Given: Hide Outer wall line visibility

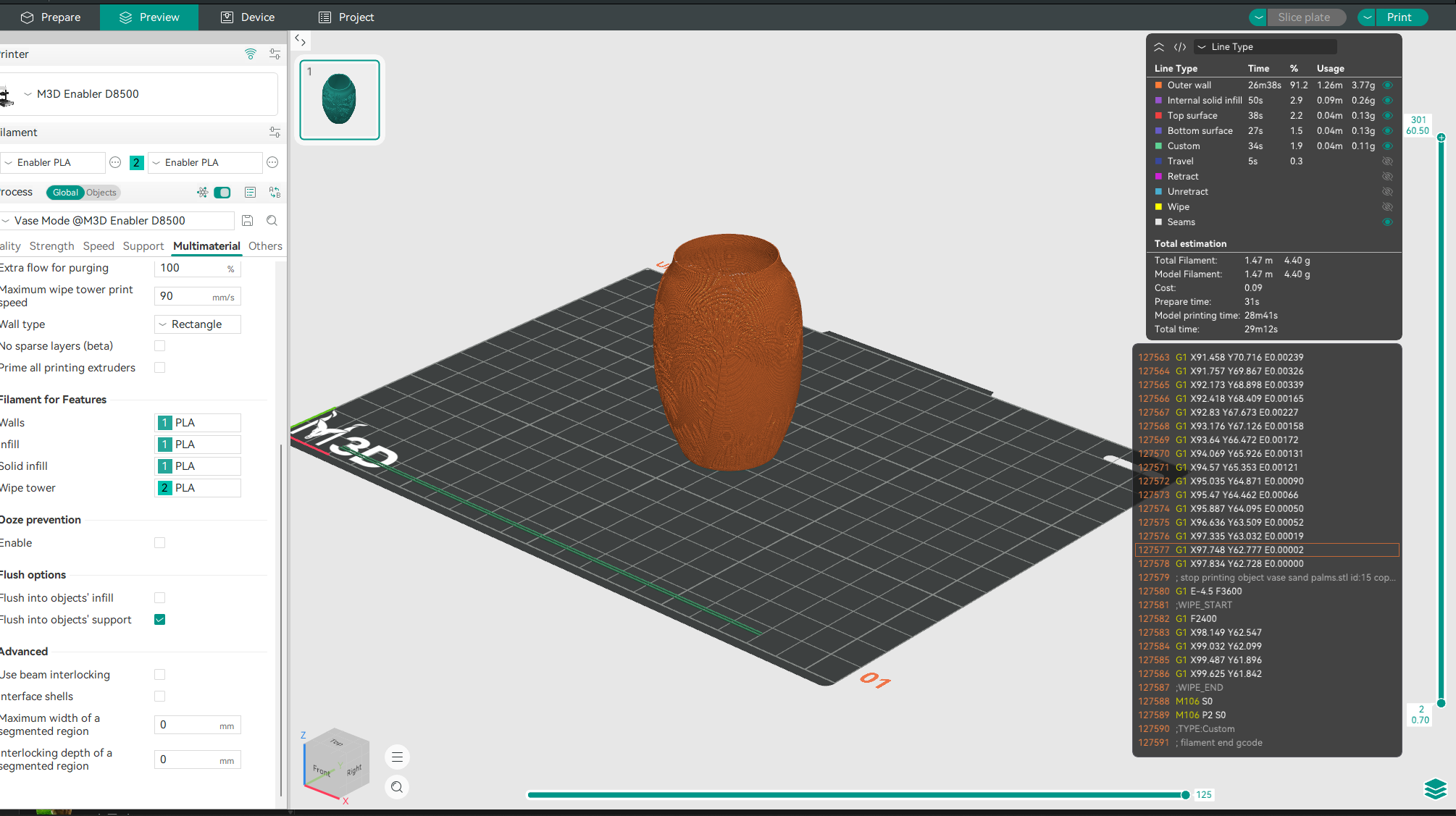Looking at the screenshot, I should 1387,85.
